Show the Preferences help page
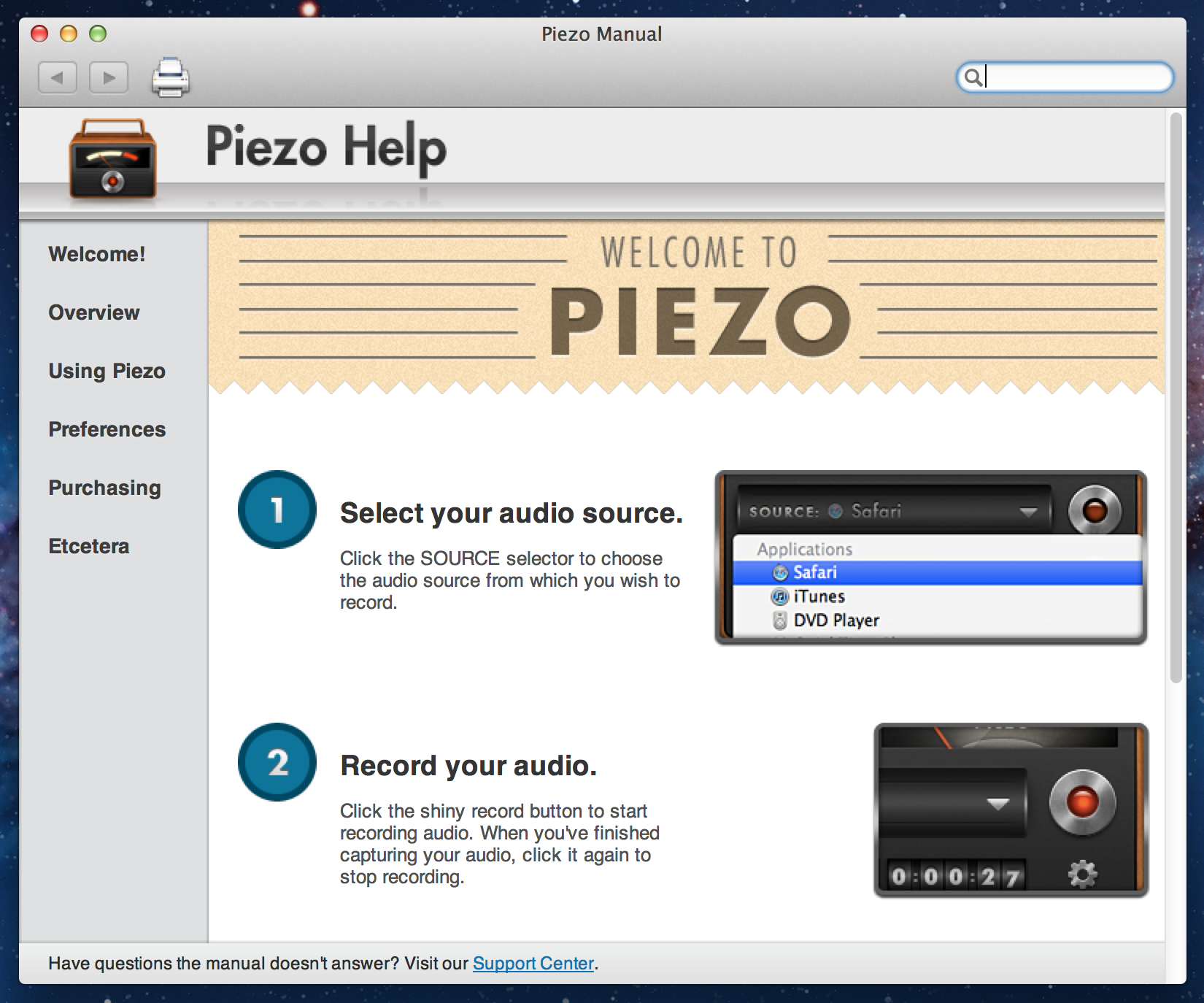This screenshot has width=1204, height=1003. point(107,429)
